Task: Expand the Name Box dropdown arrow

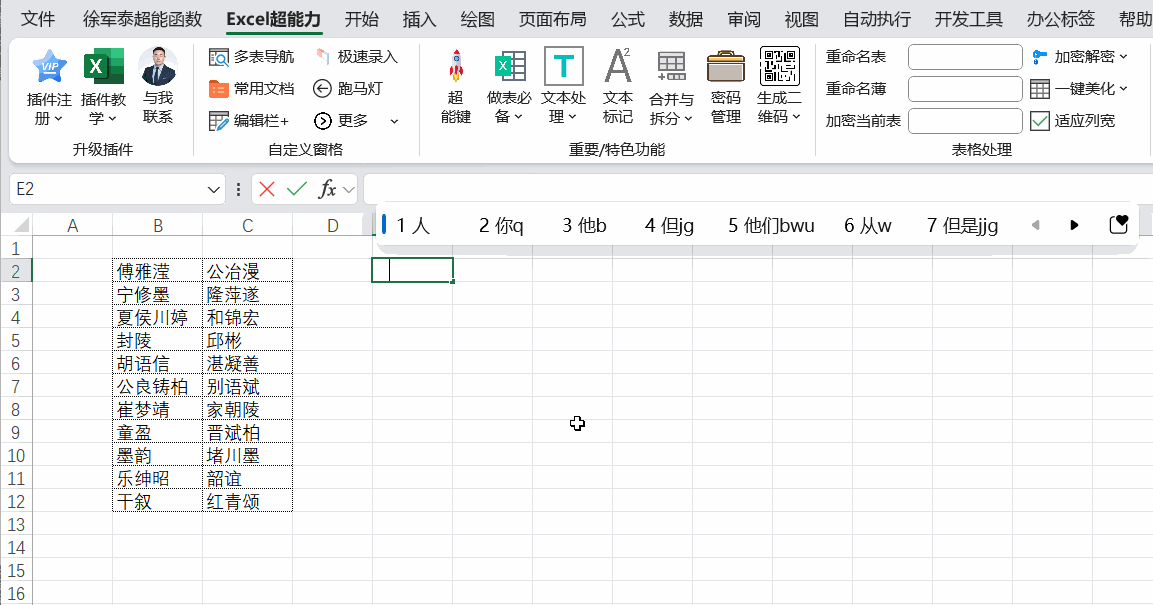Action: pos(213,190)
